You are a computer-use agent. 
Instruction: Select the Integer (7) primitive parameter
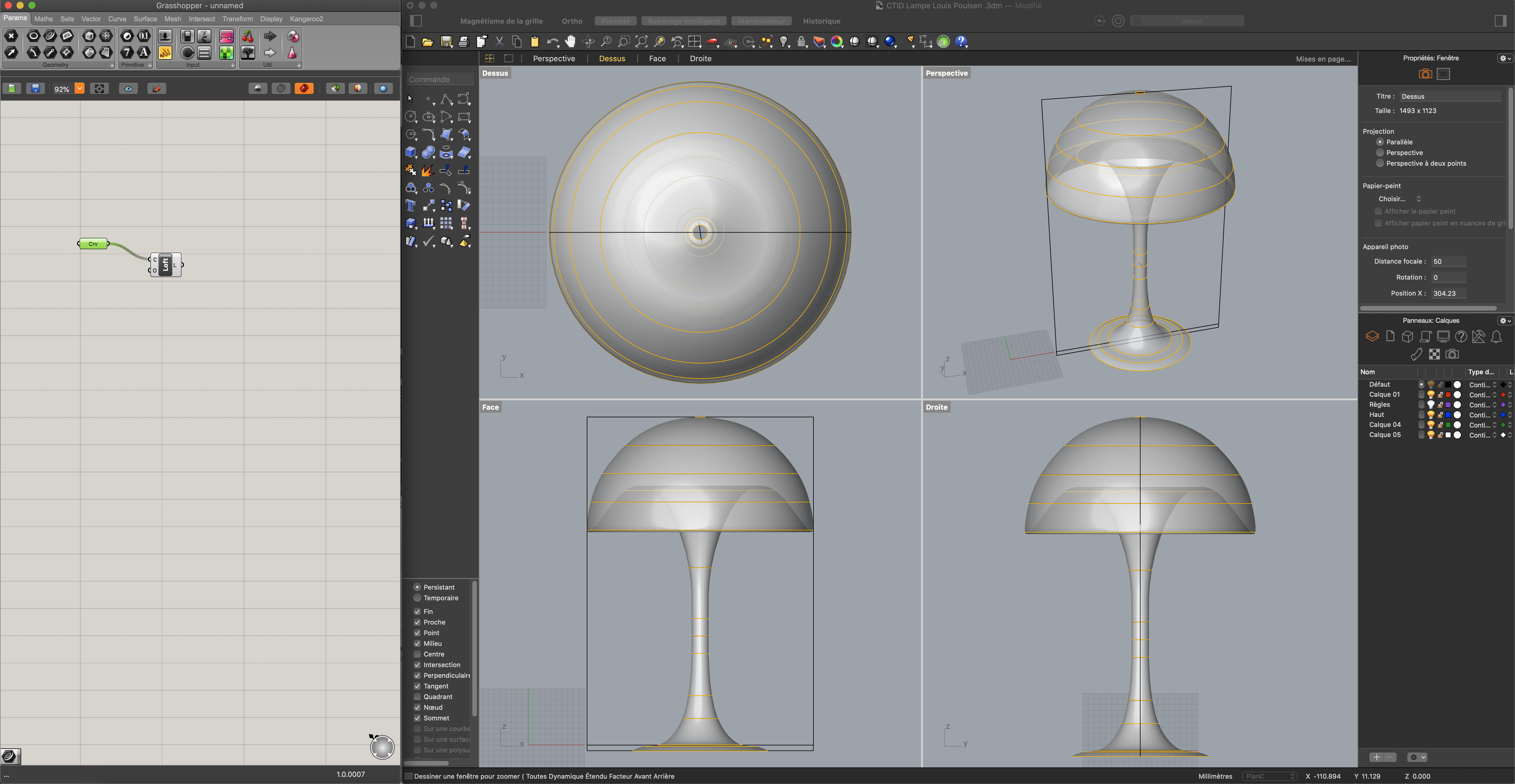tap(127, 52)
